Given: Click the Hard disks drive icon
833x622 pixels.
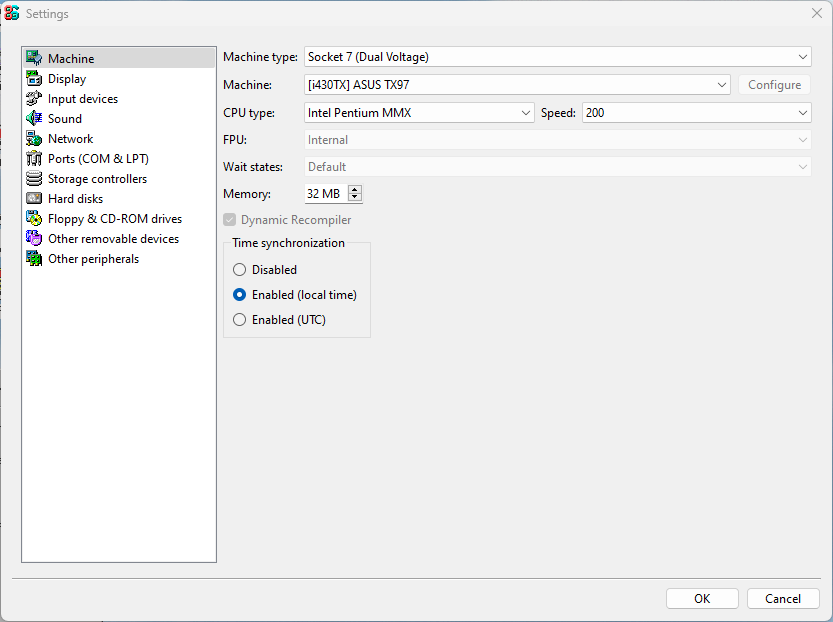Looking at the screenshot, I should pyautogui.click(x=34, y=198).
